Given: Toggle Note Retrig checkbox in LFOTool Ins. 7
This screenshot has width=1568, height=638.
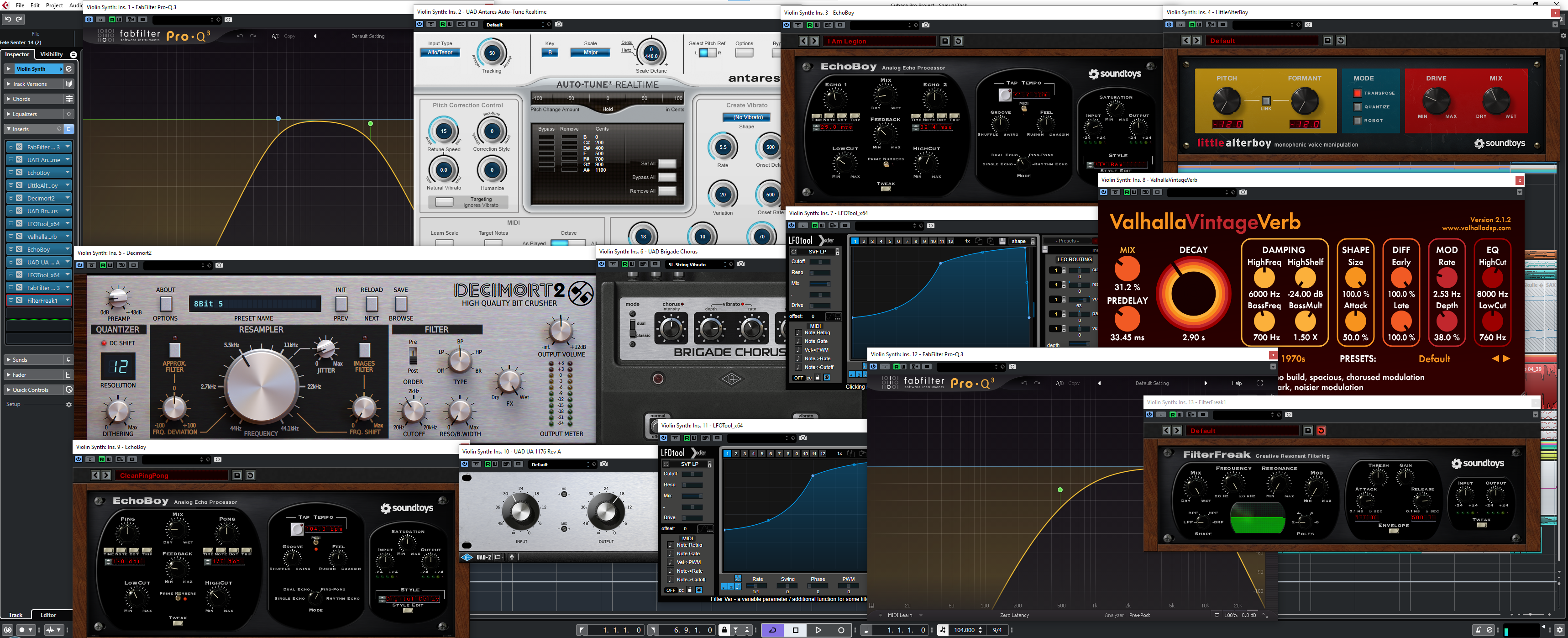Looking at the screenshot, I should pyautogui.click(x=799, y=333).
